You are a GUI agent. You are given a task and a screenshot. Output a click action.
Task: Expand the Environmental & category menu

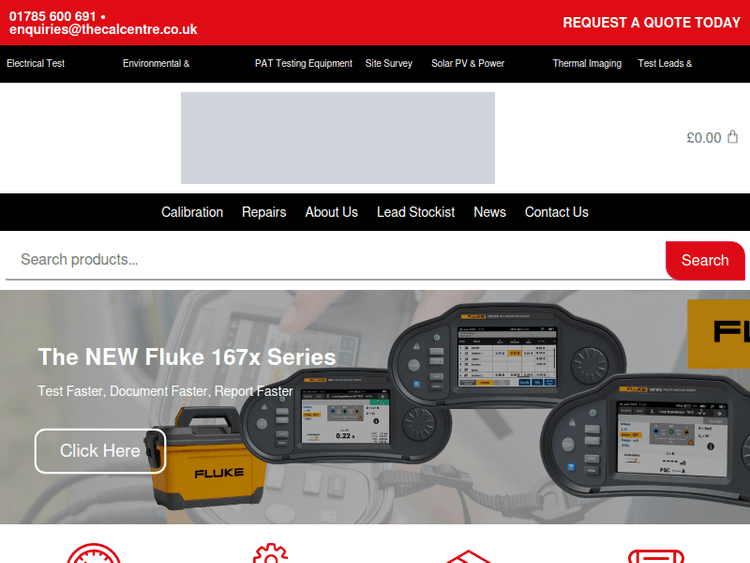point(156,63)
